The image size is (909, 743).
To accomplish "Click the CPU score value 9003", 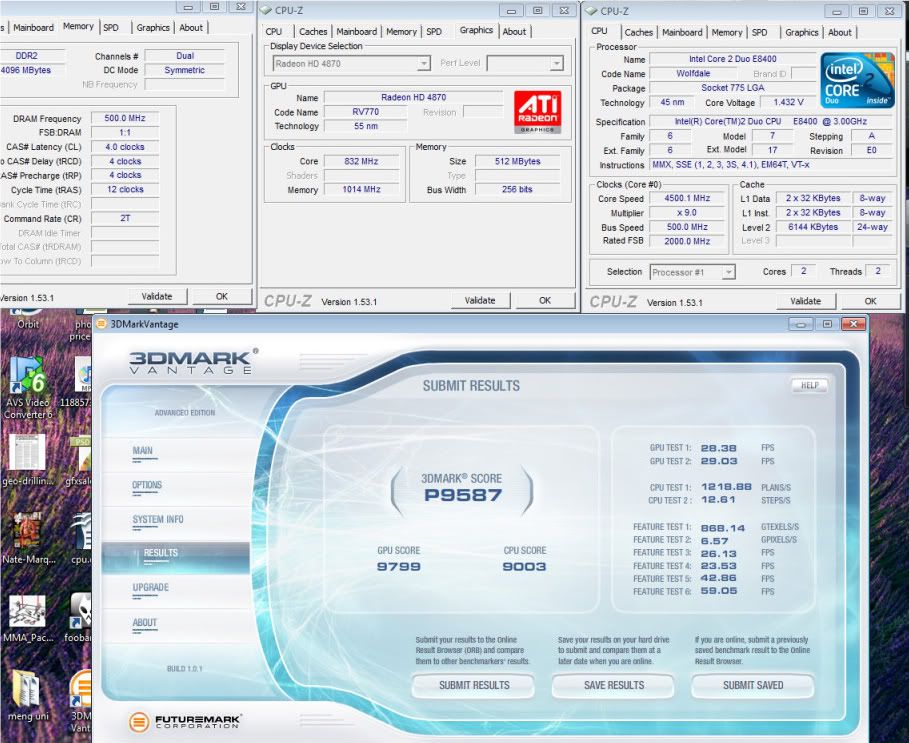I will click(x=524, y=567).
